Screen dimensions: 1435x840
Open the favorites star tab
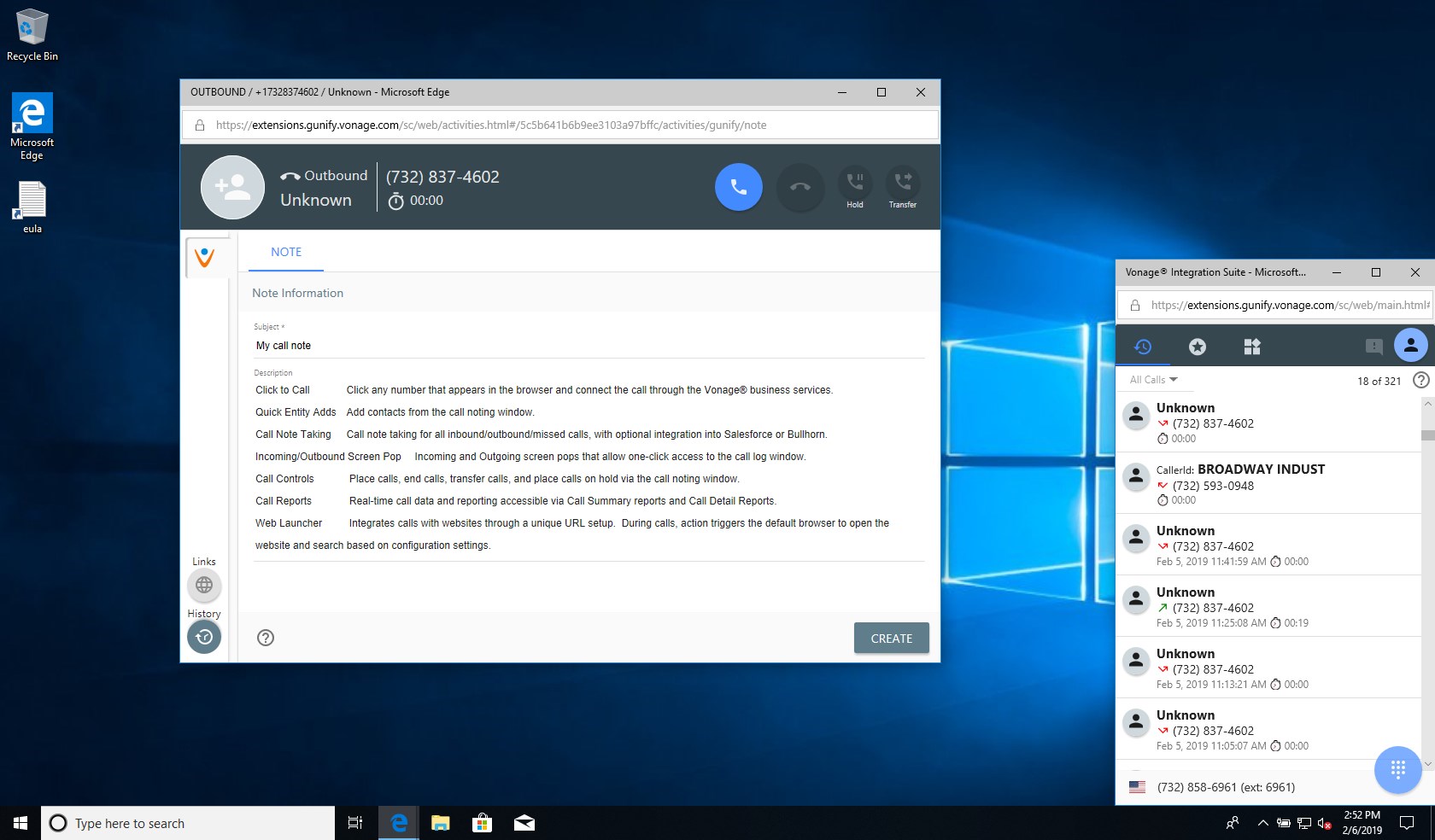[x=1198, y=346]
